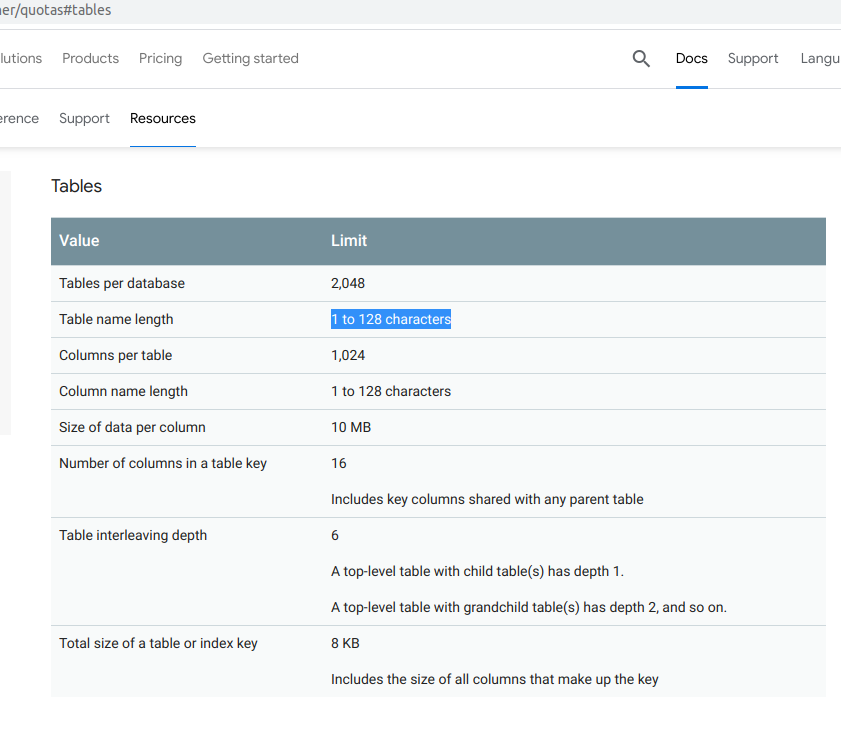Click 'Includes the size of all columns' note
This screenshot has width=841, height=731.
[495, 679]
